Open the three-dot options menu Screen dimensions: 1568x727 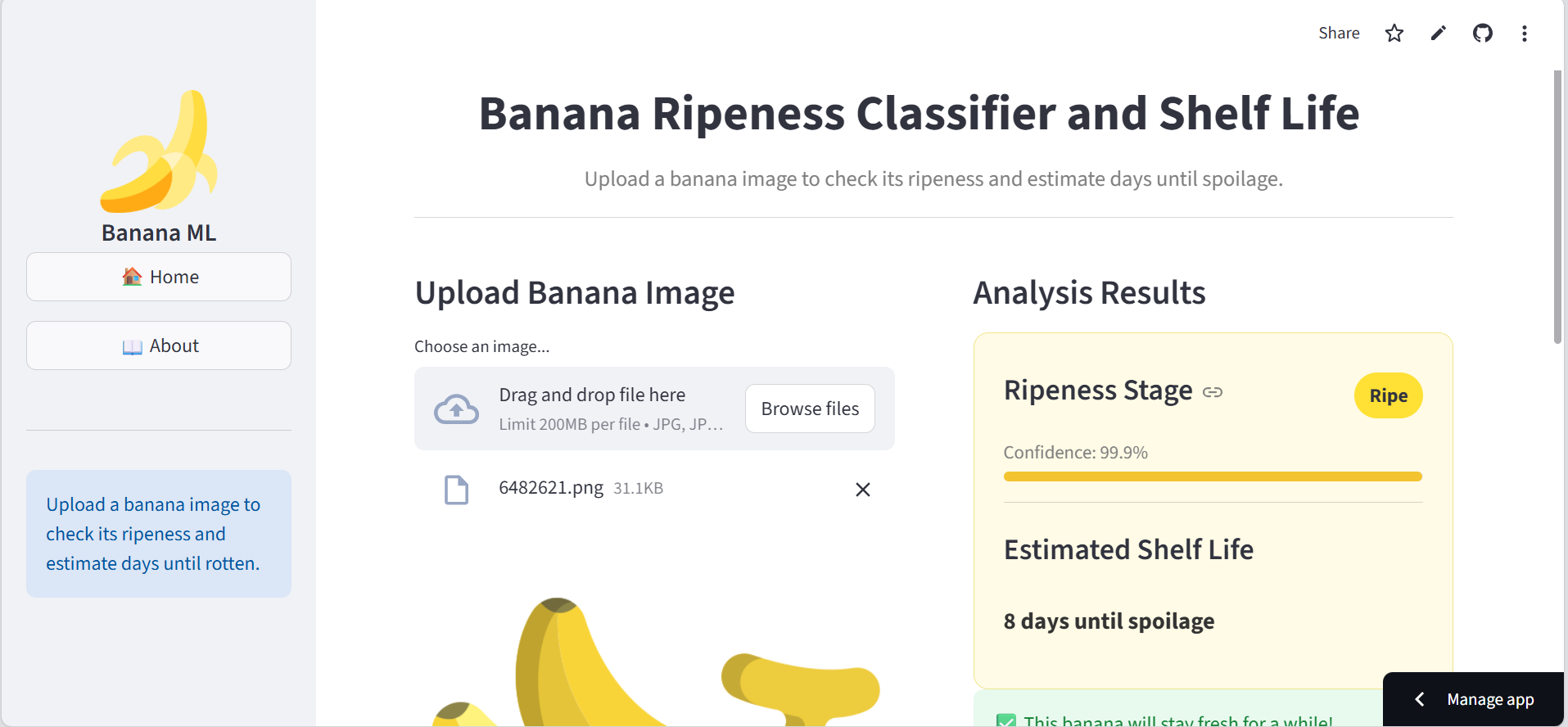1525,33
